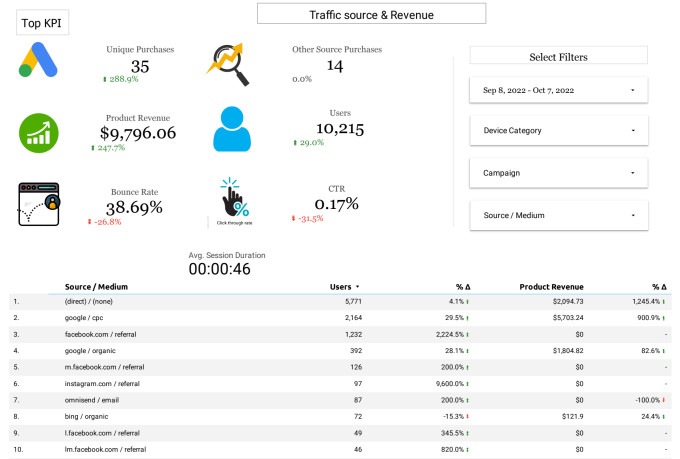Screen dimensions: 680x459
Task: Select the omnisend / email row
Action: pyautogui.click(x=340, y=400)
